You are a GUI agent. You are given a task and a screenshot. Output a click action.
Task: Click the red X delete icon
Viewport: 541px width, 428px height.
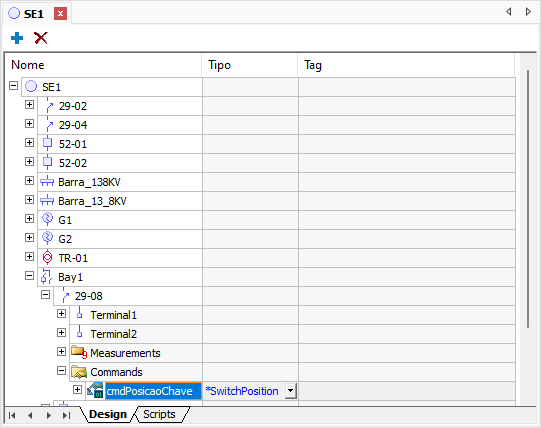point(41,38)
